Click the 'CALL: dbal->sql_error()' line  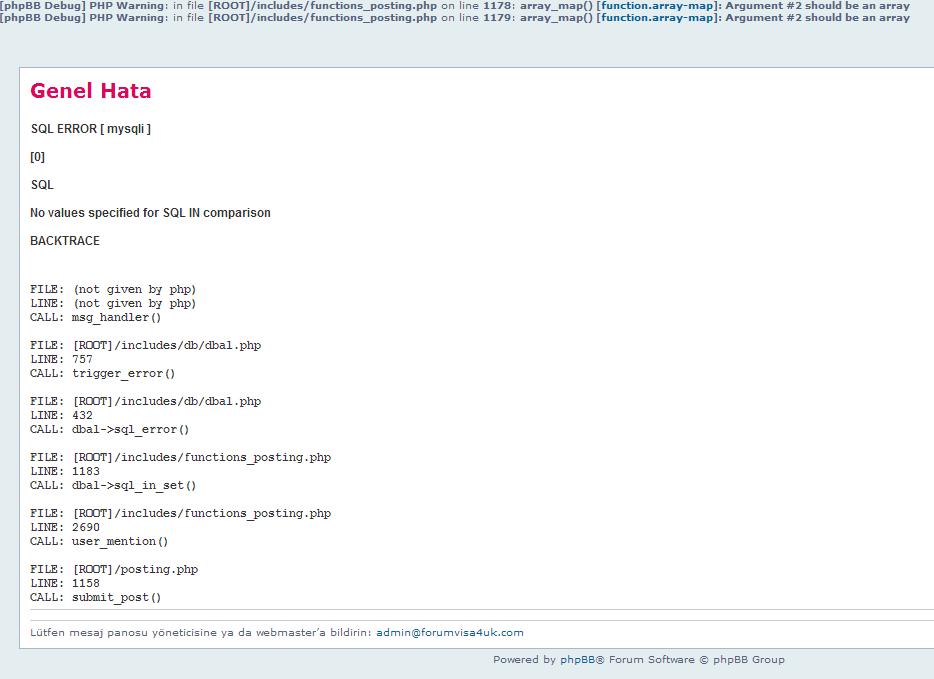(110, 429)
